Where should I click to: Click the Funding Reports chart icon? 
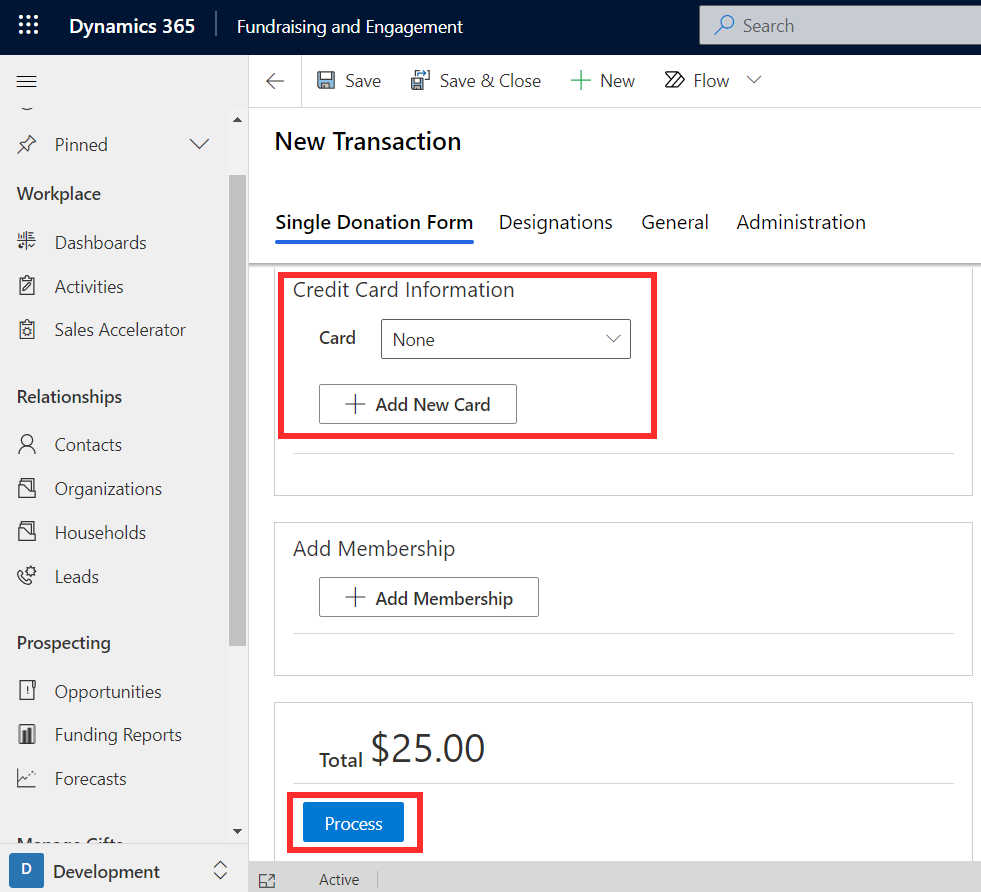pos(26,734)
